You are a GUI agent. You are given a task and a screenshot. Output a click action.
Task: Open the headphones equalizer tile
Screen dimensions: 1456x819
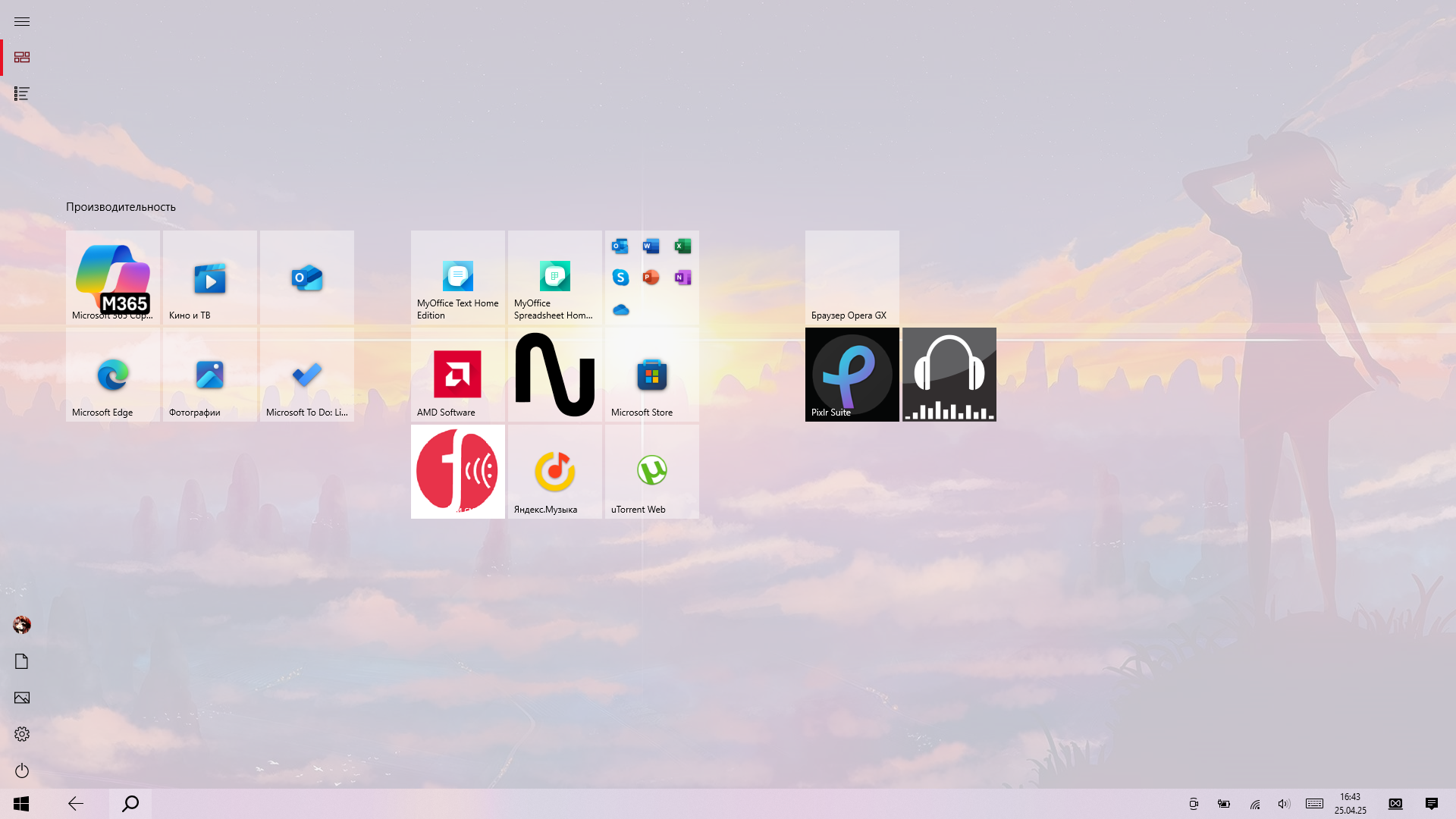(x=949, y=375)
